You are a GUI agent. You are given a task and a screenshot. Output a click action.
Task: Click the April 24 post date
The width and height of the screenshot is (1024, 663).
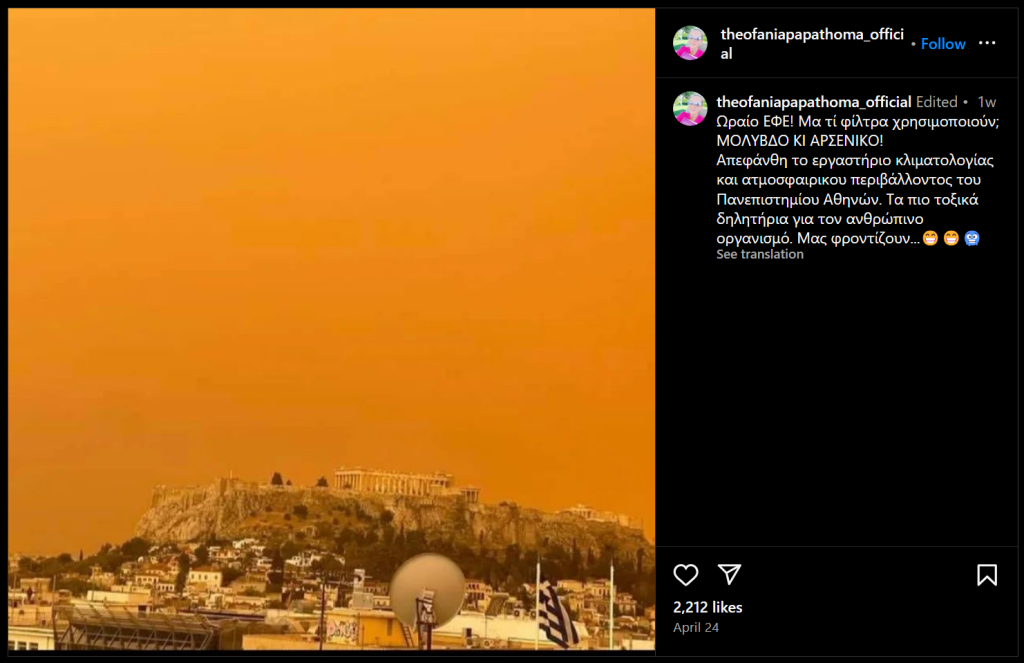696,628
